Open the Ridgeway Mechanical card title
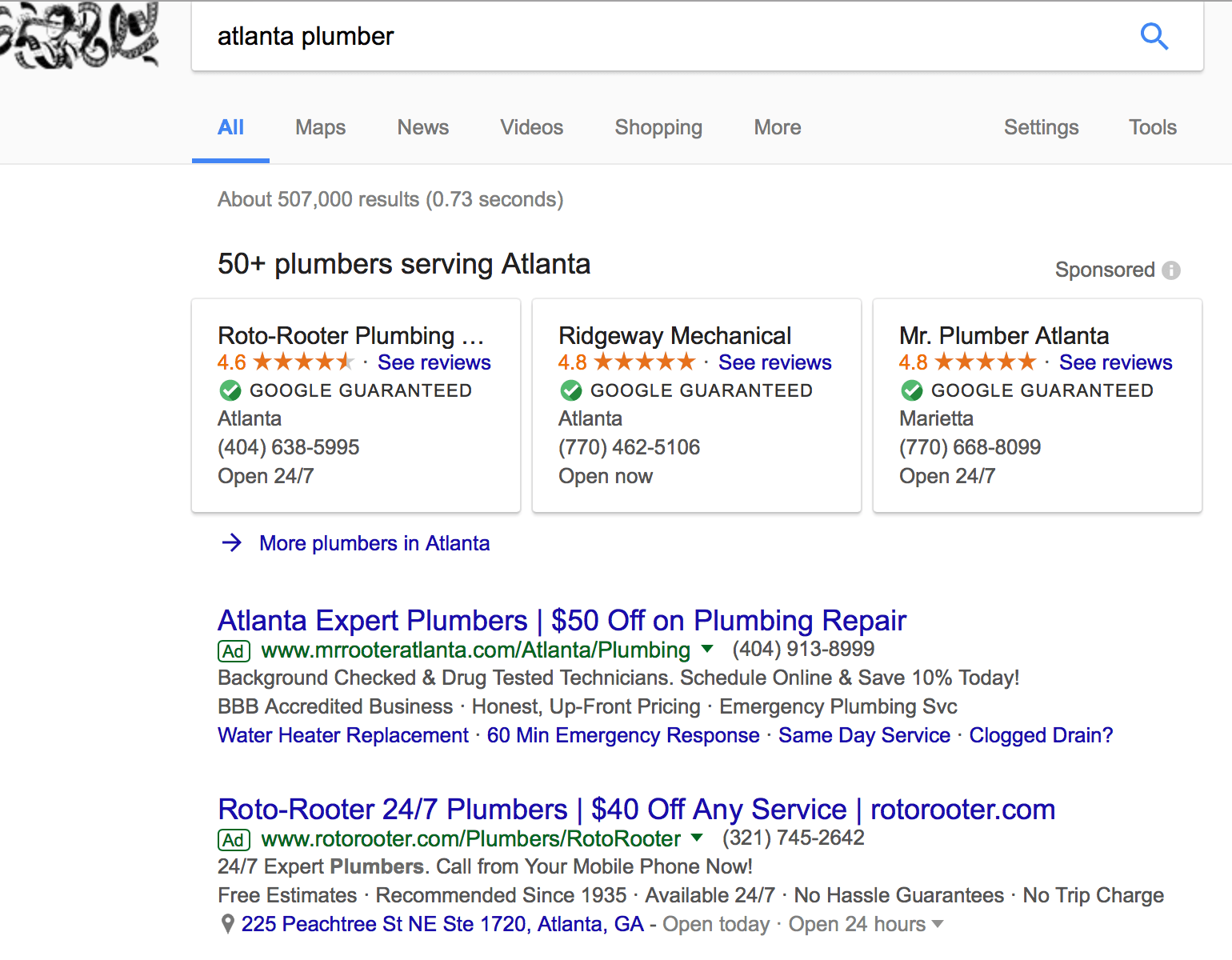Viewport: 1232px width, 960px height. tap(674, 335)
